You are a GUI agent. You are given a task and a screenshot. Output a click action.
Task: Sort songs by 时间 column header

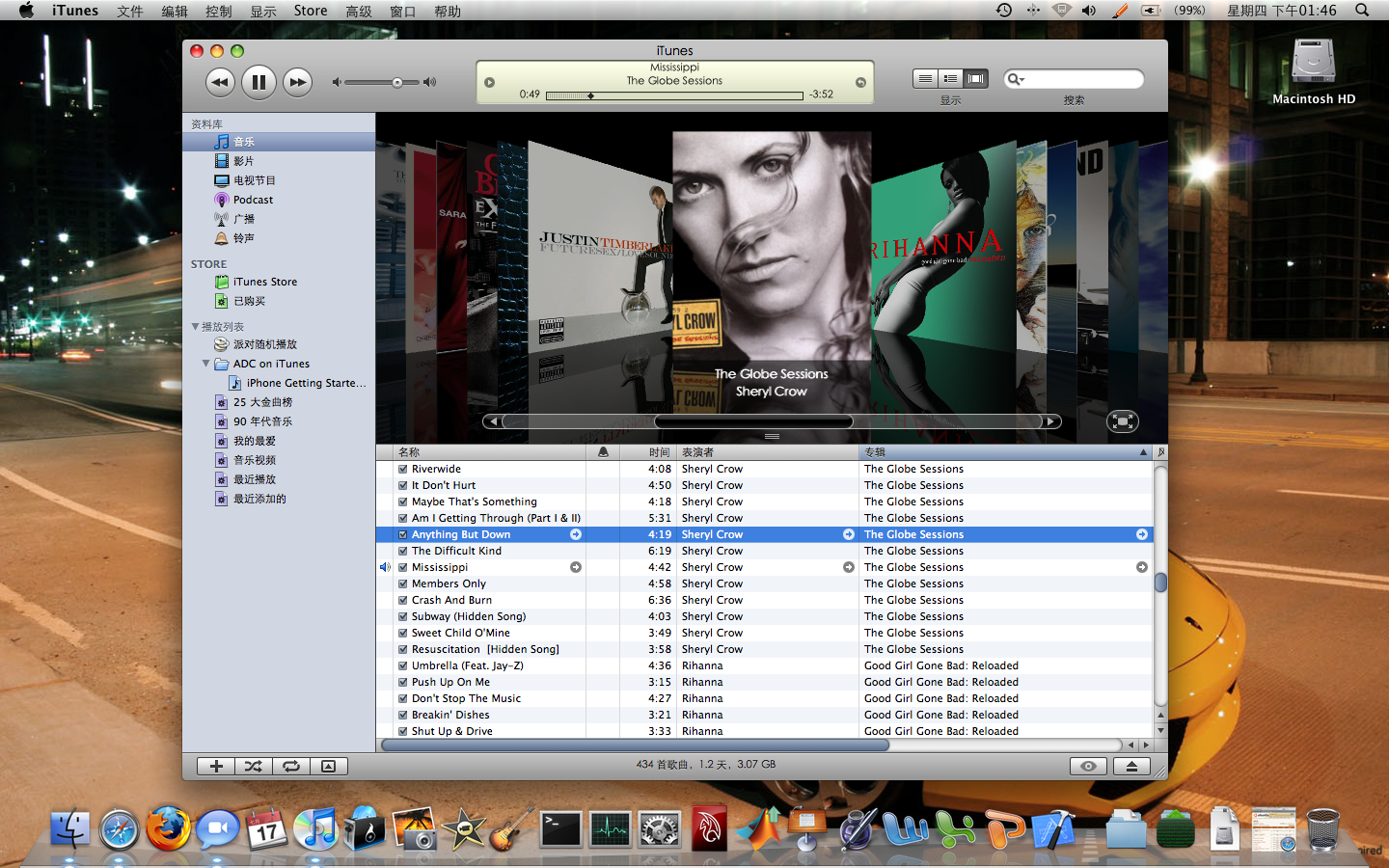click(x=648, y=452)
